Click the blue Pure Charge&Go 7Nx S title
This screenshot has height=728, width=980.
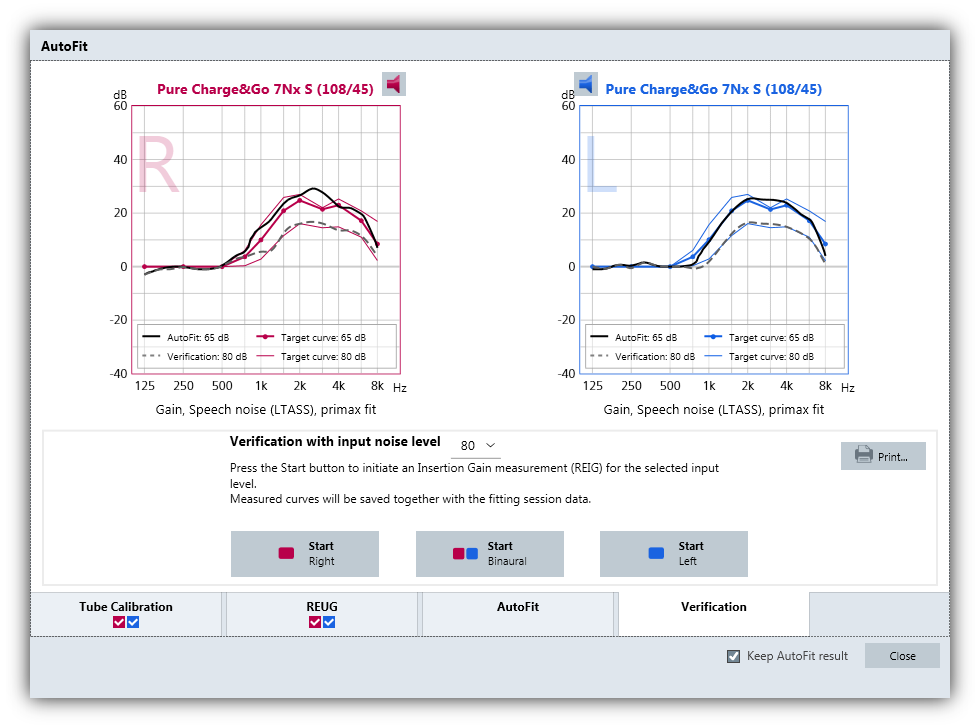(714, 89)
